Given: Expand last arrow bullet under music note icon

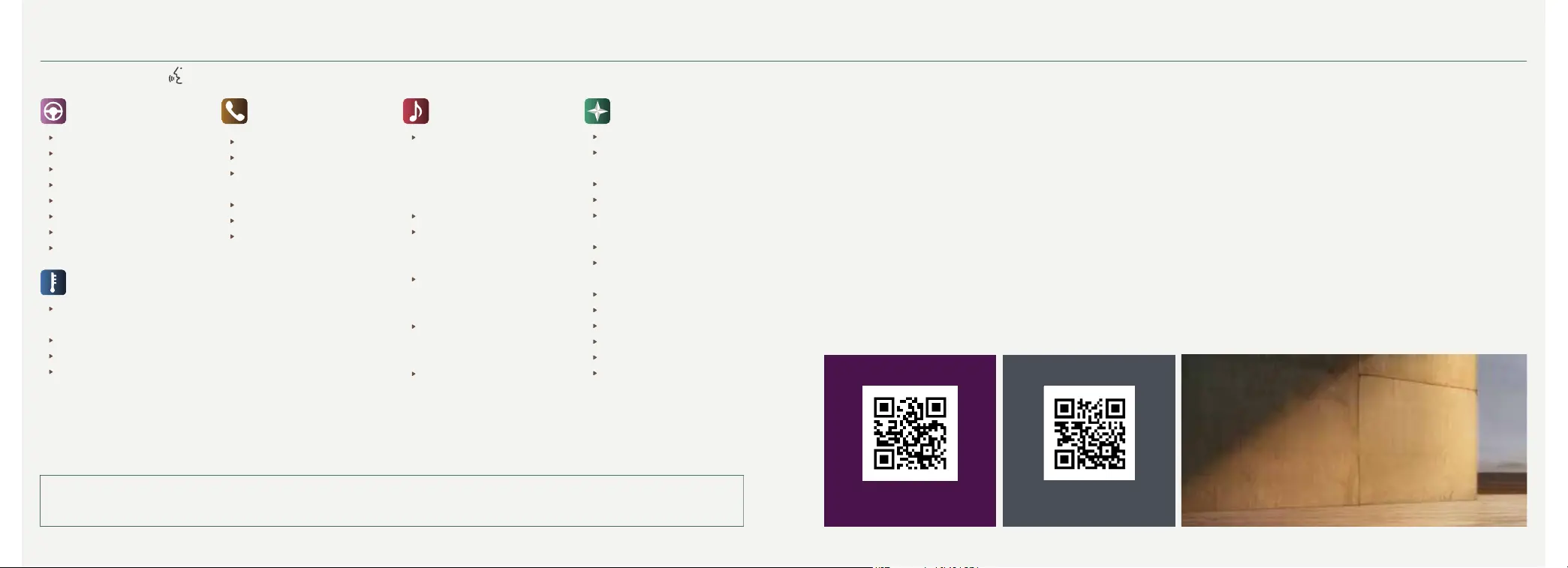Looking at the screenshot, I should tap(414, 374).
